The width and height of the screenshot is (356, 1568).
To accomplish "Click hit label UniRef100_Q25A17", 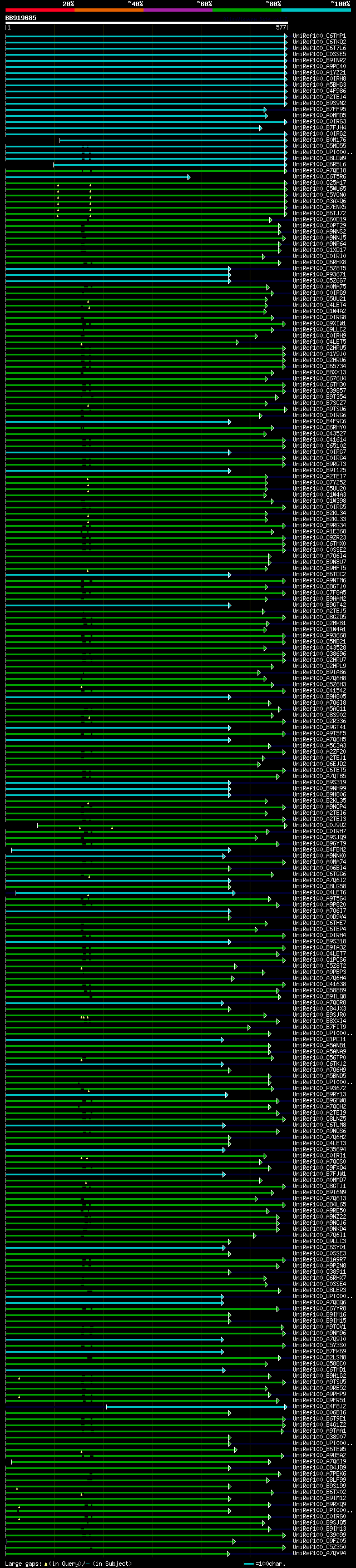I will click(x=319, y=182).
